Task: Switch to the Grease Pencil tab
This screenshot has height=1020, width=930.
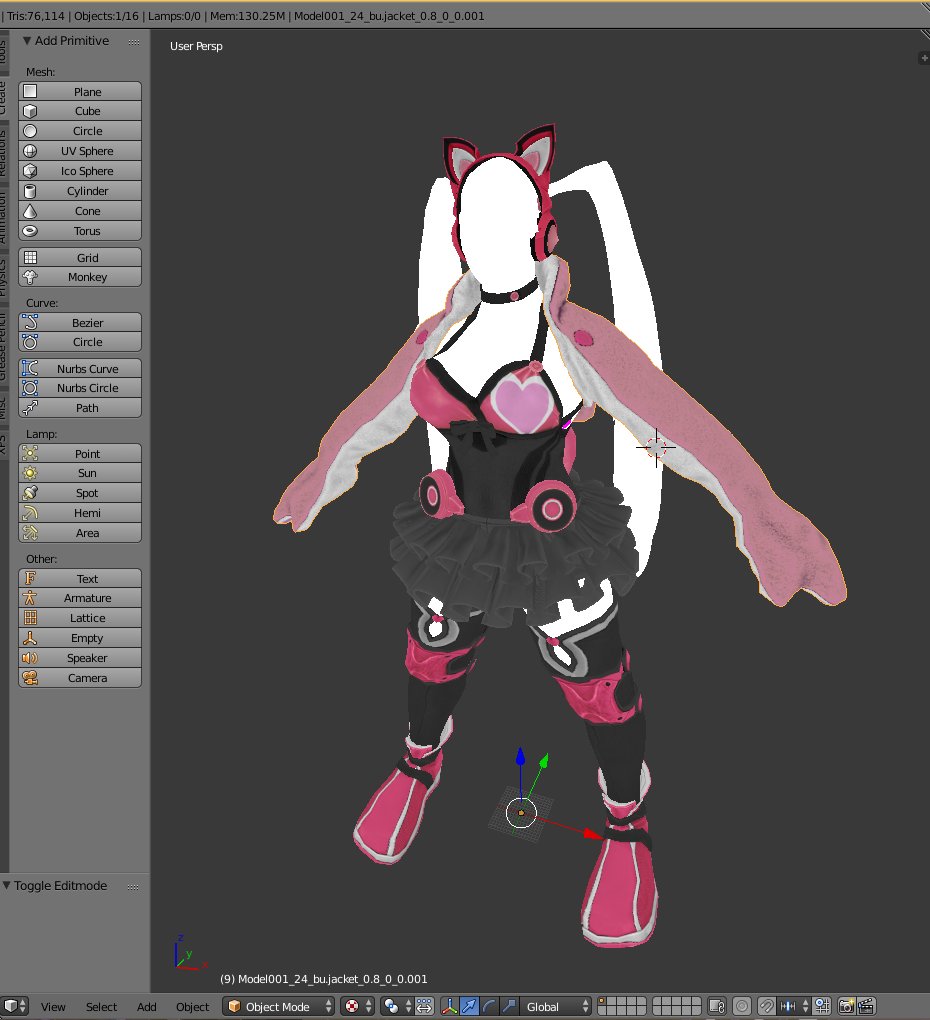Action: pyautogui.click(x=3, y=345)
